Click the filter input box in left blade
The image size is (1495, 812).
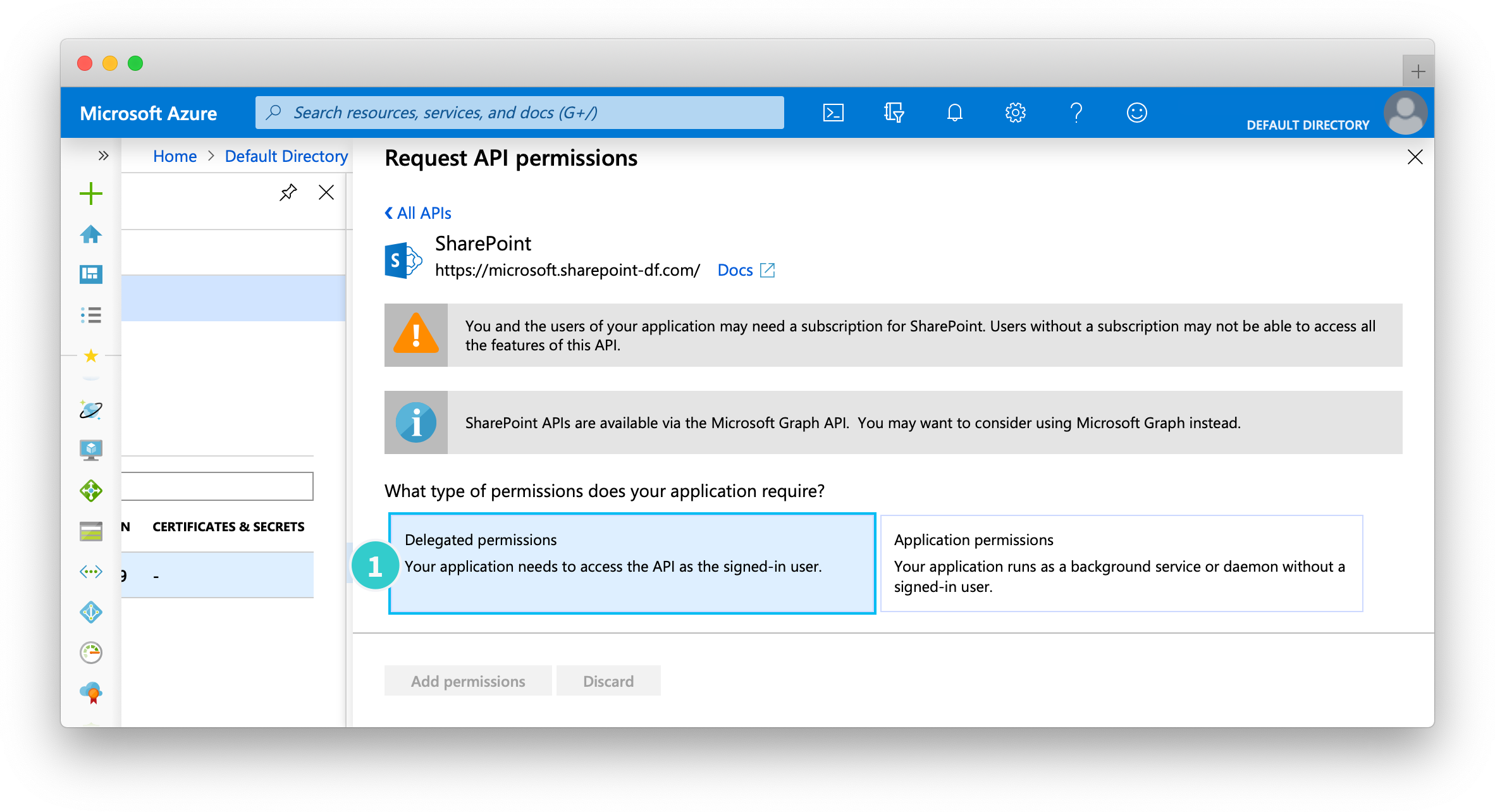[217, 486]
